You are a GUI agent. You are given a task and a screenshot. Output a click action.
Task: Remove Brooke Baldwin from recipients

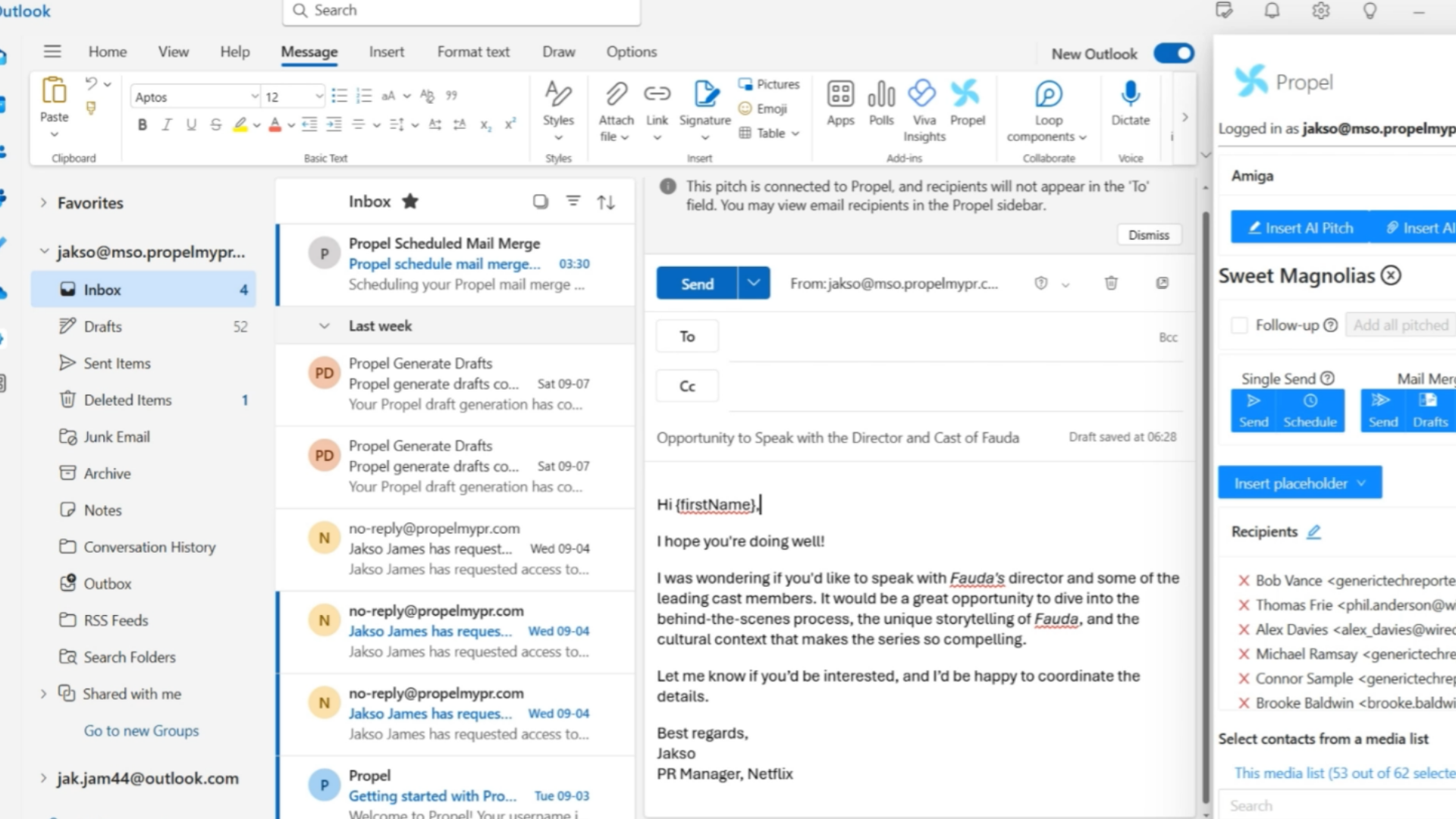1244,703
